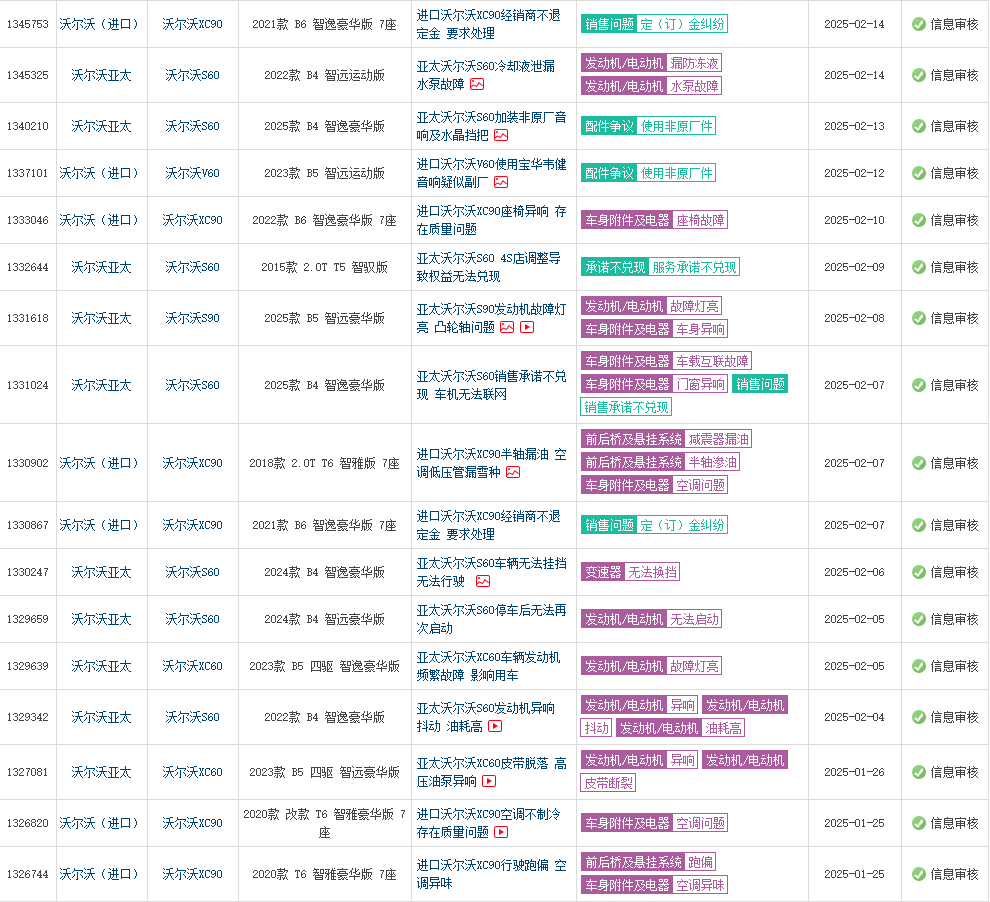
Task: Open complaint 亚太沃尔沃XC60车辆发动机频繁故障
Action: pyautogui.click(x=488, y=667)
